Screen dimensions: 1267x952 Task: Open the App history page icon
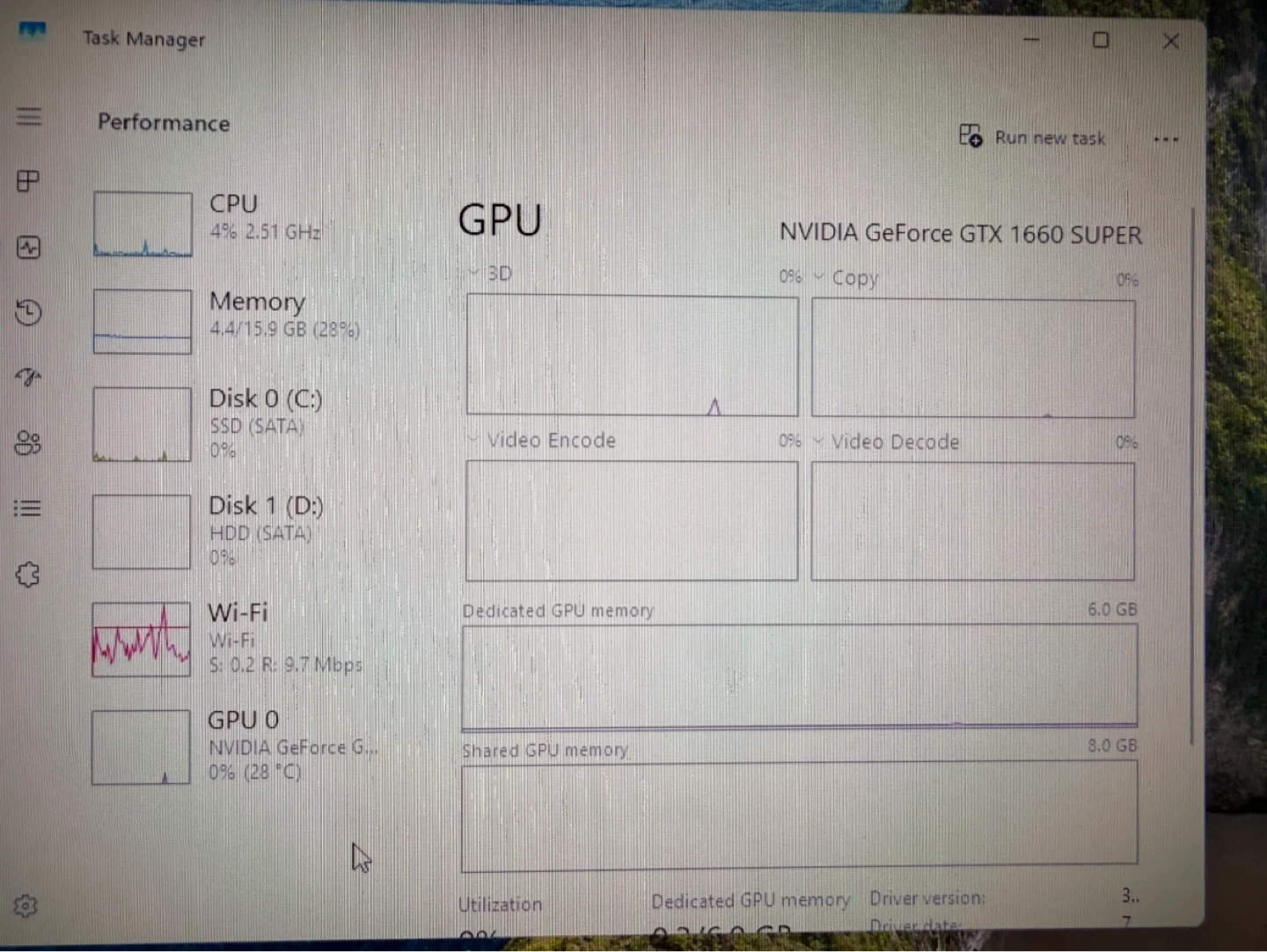pos(28,312)
